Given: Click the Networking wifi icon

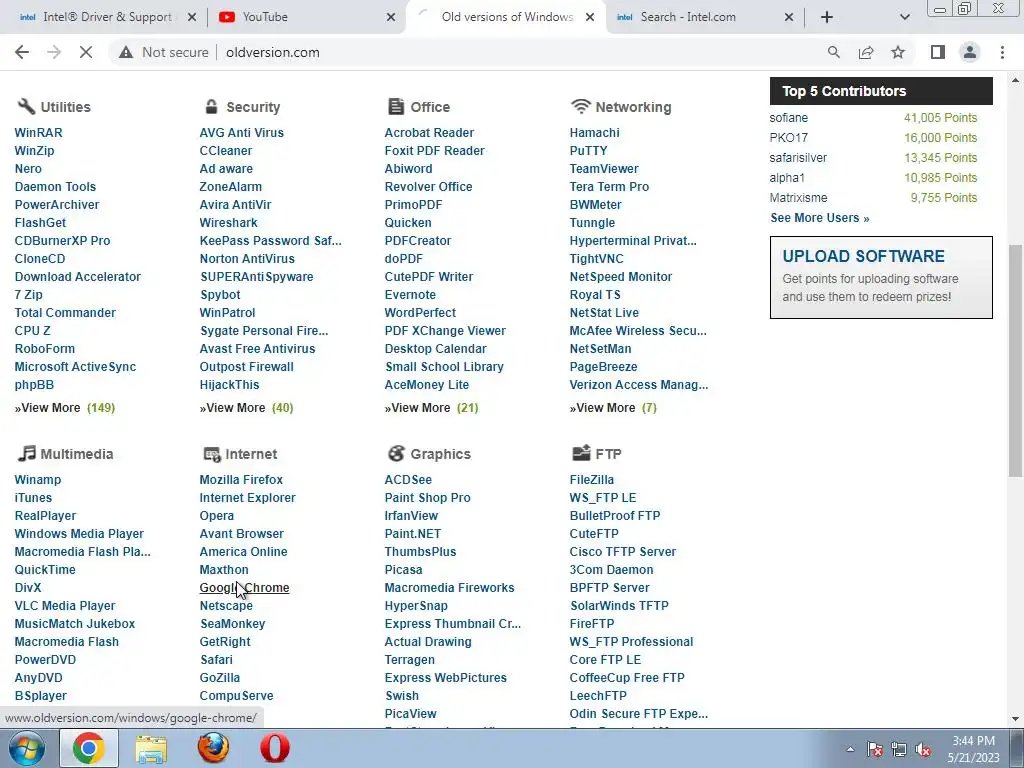Looking at the screenshot, I should point(580,106).
